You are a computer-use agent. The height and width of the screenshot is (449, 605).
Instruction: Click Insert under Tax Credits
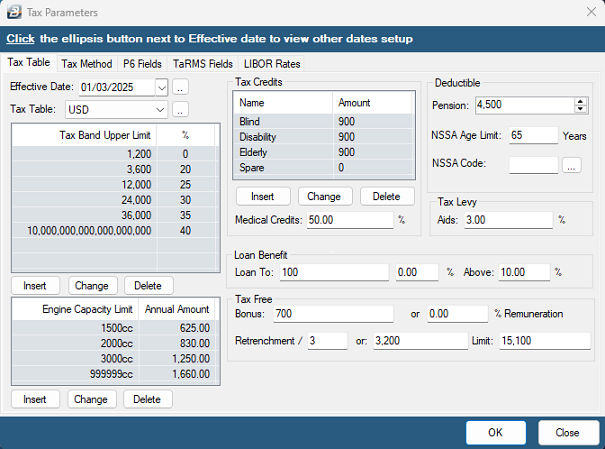263,196
